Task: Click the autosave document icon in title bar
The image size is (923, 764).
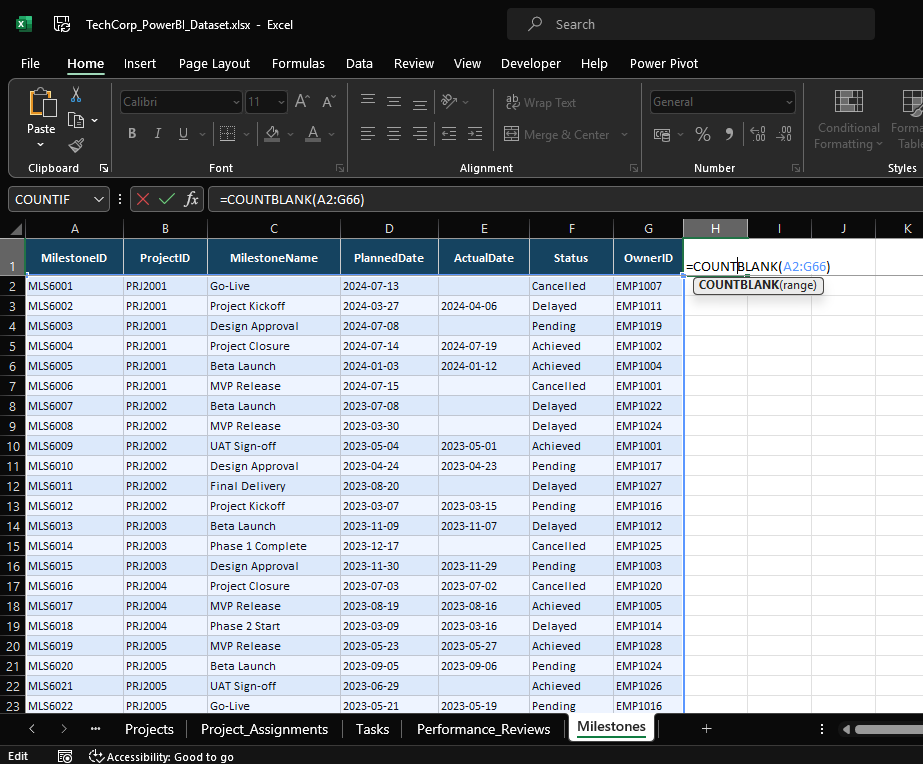Action: pos(62,24)
